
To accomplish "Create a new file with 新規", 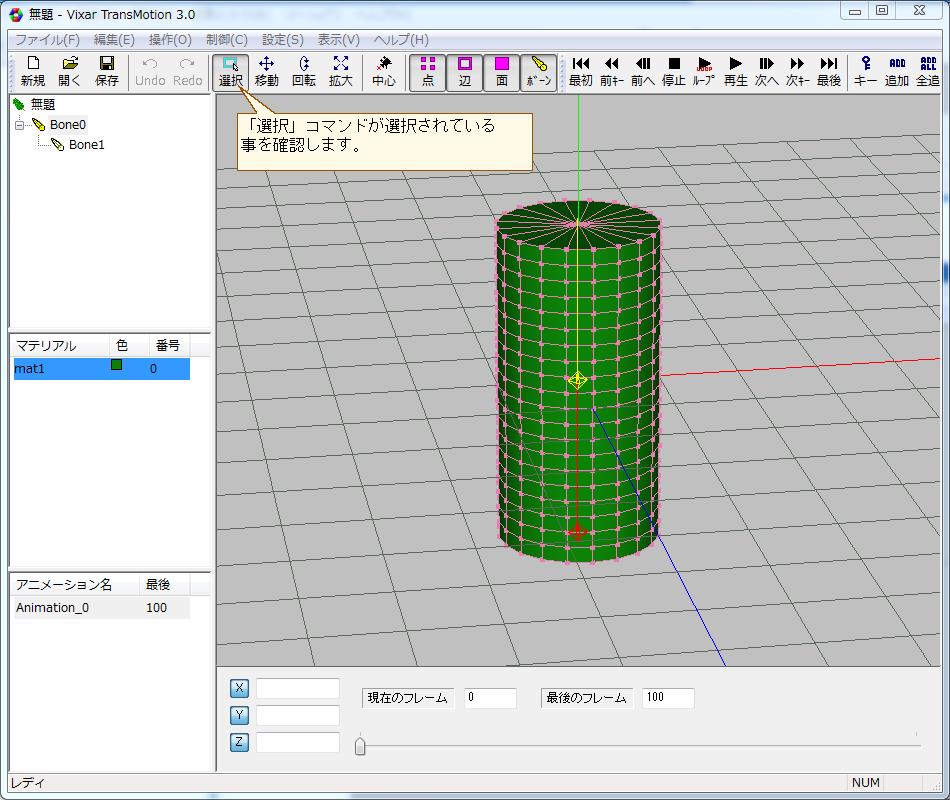I will (32, 71).
